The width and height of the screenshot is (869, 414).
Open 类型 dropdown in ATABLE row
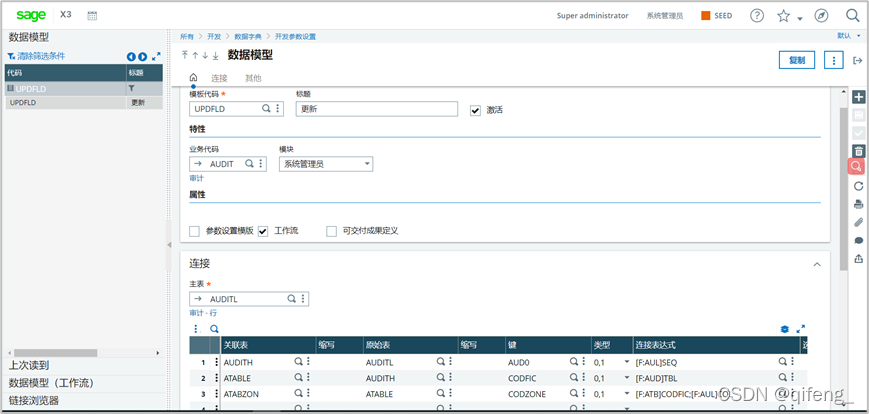pyautogui.click(x=627, y=378)
